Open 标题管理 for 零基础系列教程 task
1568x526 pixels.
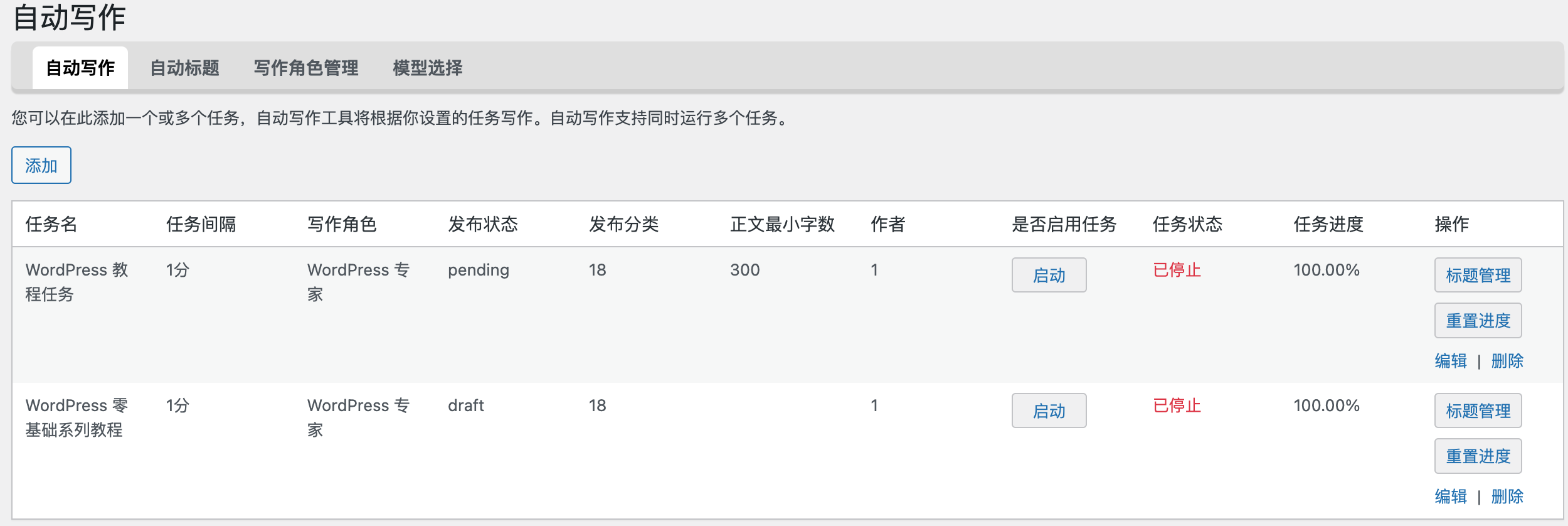[1478, 411]
